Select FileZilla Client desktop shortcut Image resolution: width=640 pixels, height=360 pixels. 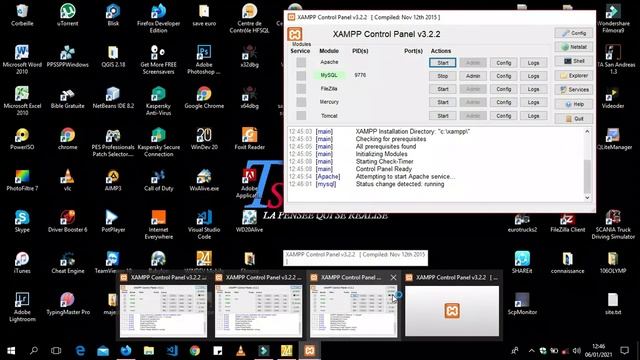(567, 222)
